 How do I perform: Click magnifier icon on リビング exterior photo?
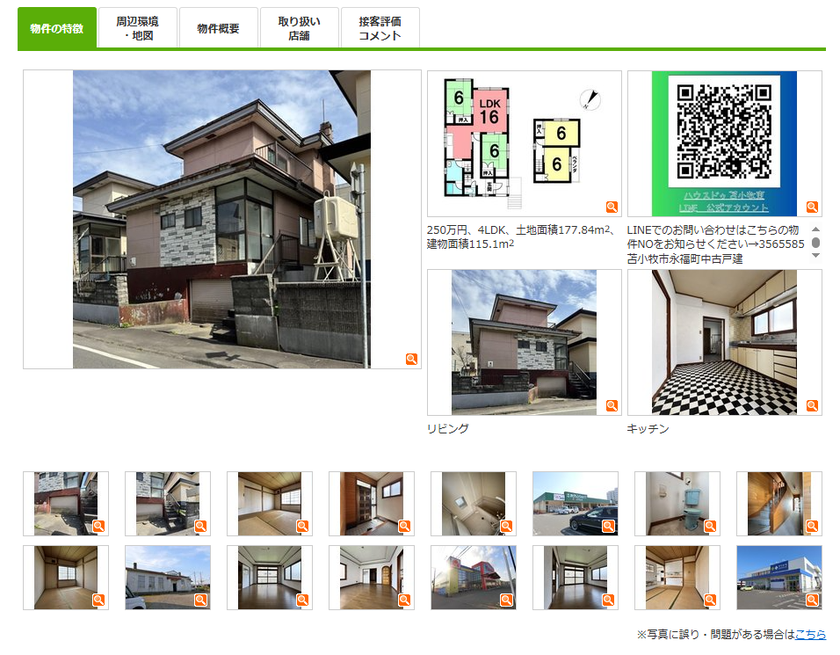click(612, 405)
